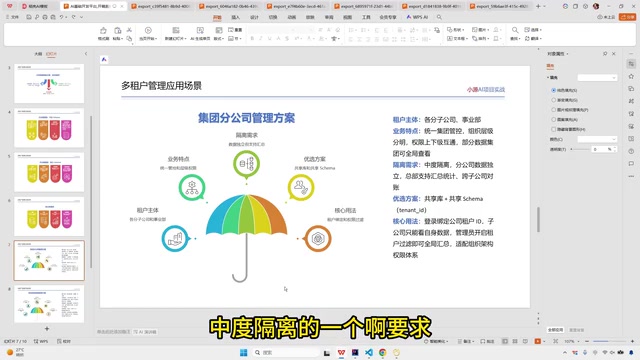The image size is (640, 360).
Task: Pin the object properties panel
Action: [x=605, y=53]
